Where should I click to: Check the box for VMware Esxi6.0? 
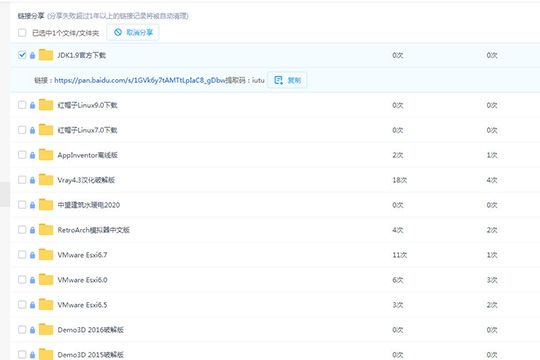[x=22, y=279]
